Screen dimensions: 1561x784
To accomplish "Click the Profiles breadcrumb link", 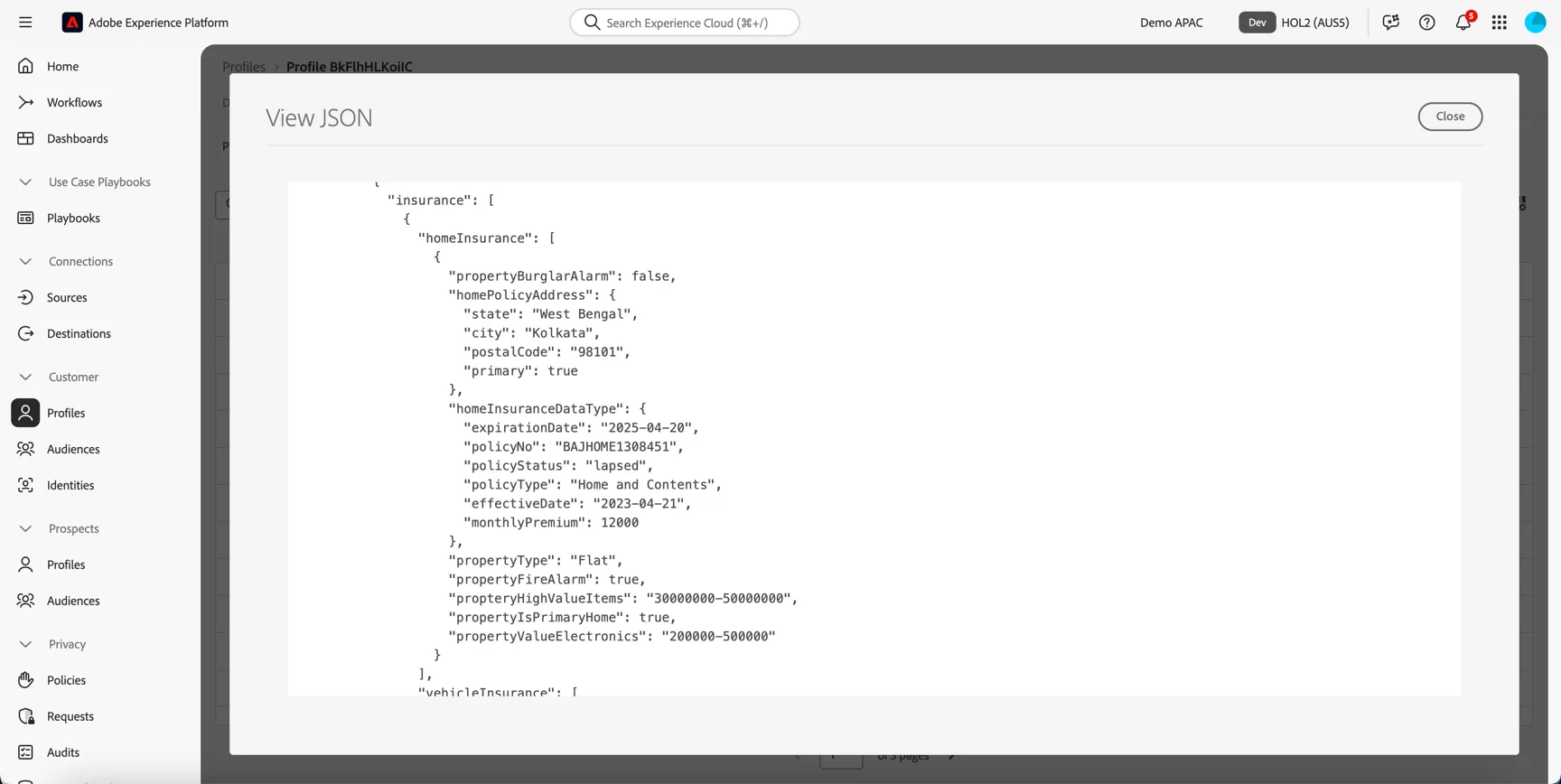I will pos(244,67).
